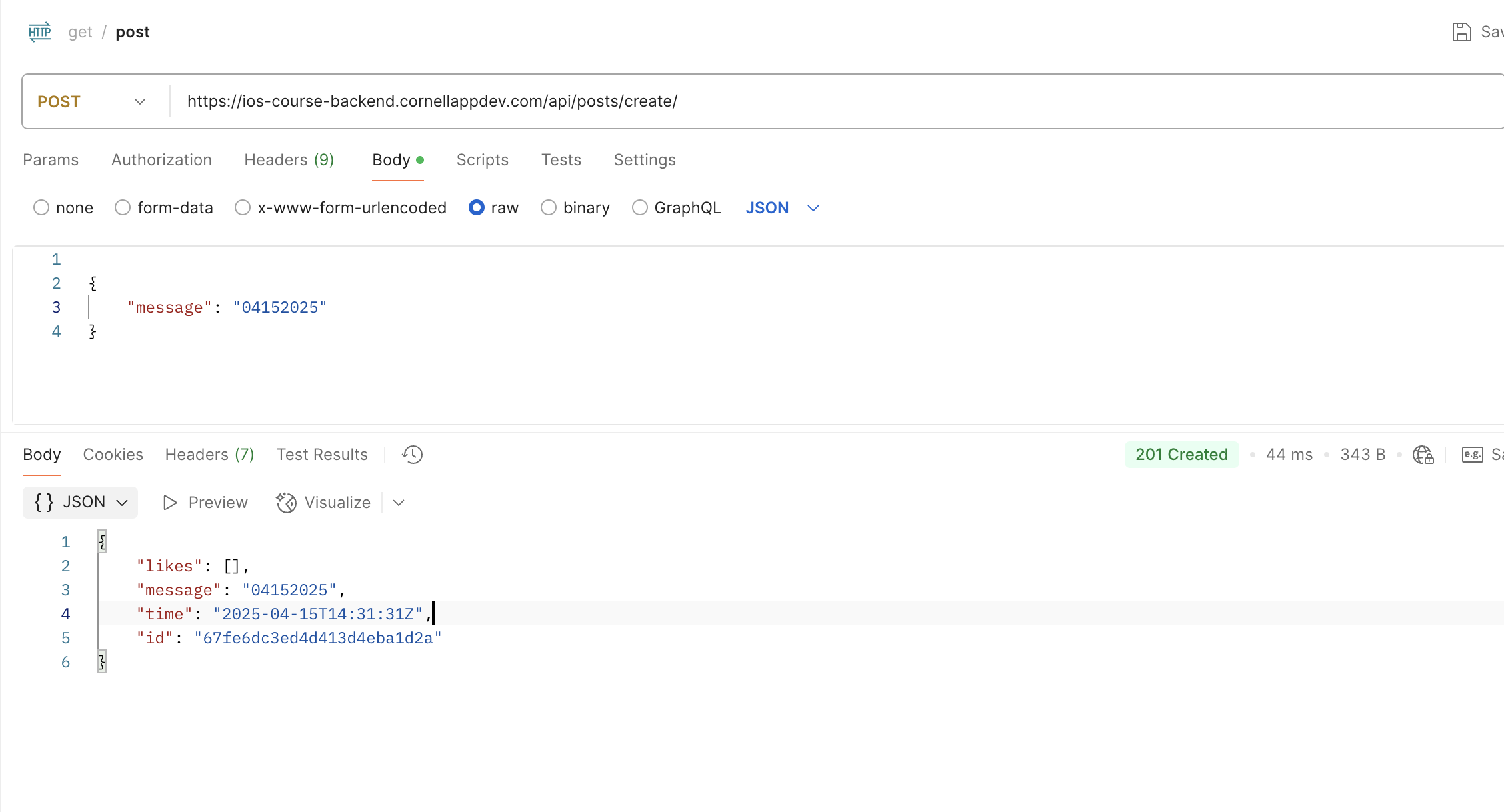
Task: Select the none body radio button
Action: 41,208
